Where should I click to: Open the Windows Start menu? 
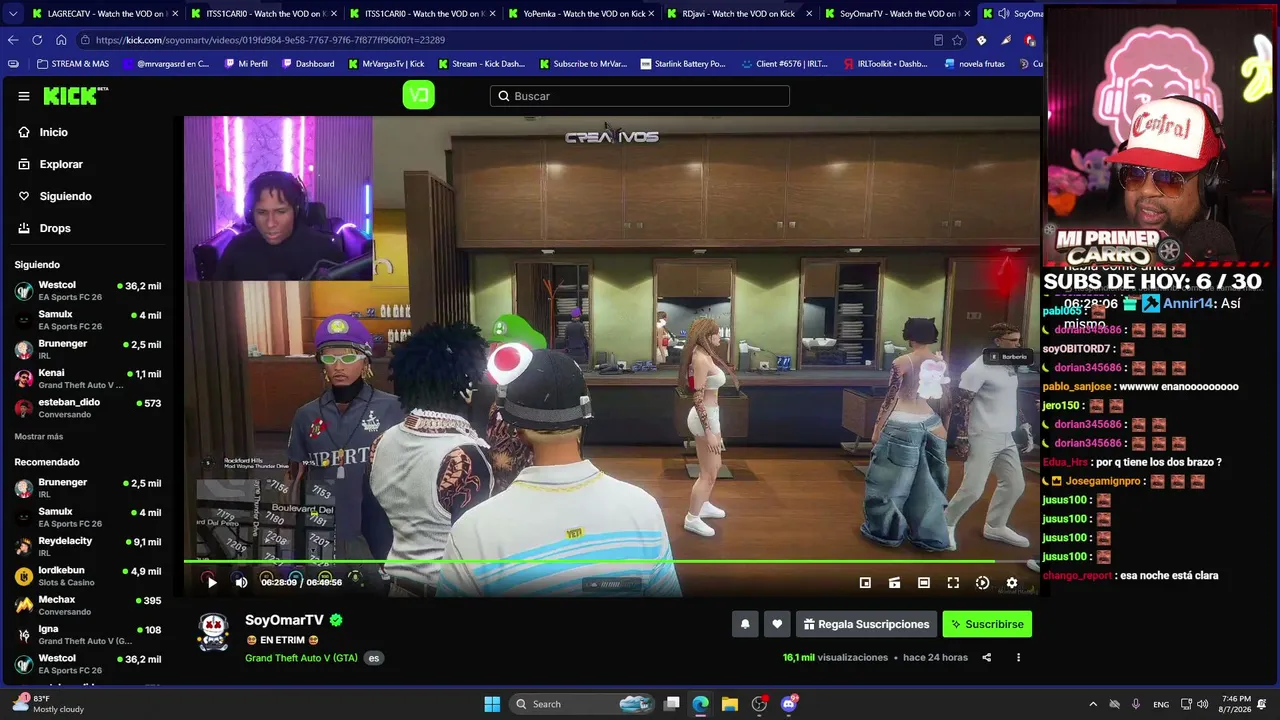[492, 704]
